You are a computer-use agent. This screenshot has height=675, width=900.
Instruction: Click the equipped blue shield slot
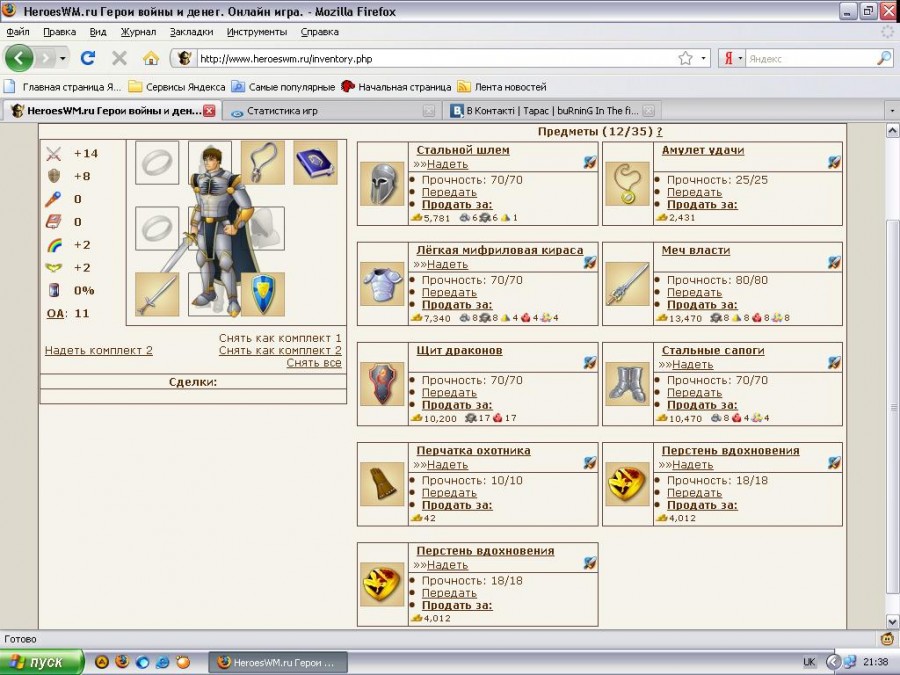pyautogui.click(x=263, y=294)
